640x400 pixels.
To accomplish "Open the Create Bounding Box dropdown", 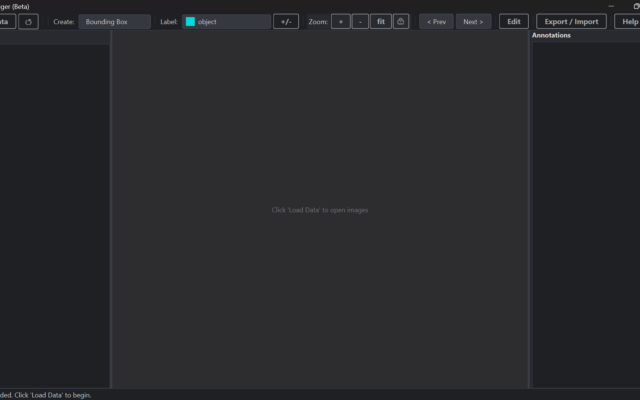I will pos(115,22).
